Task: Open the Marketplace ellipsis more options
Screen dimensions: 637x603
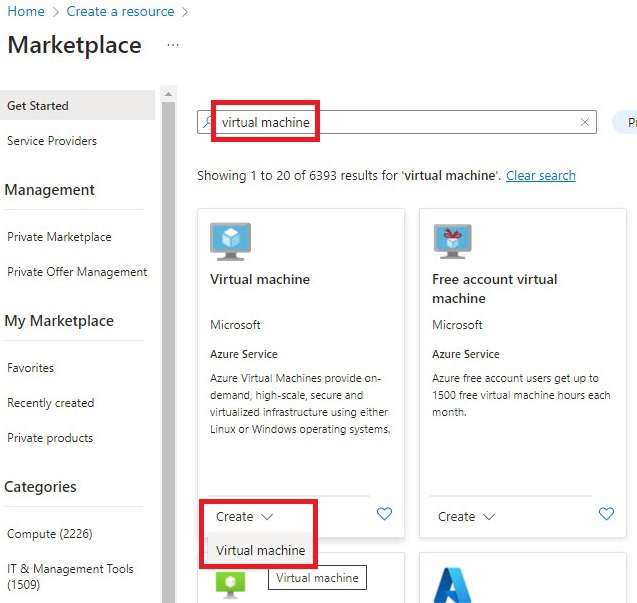Action: point(173,45)
